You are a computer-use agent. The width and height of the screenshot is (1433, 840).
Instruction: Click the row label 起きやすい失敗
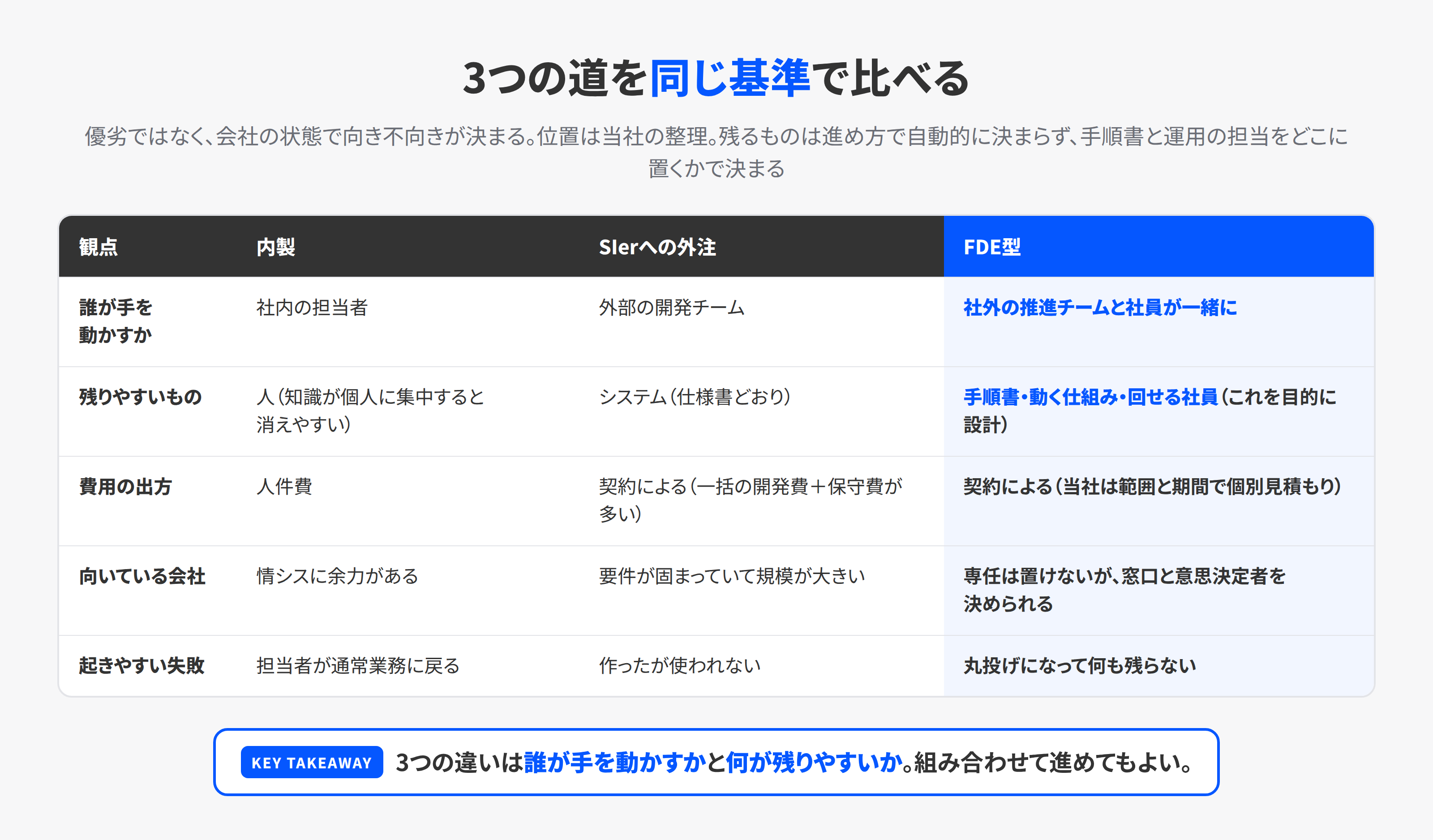click(142, 665)
